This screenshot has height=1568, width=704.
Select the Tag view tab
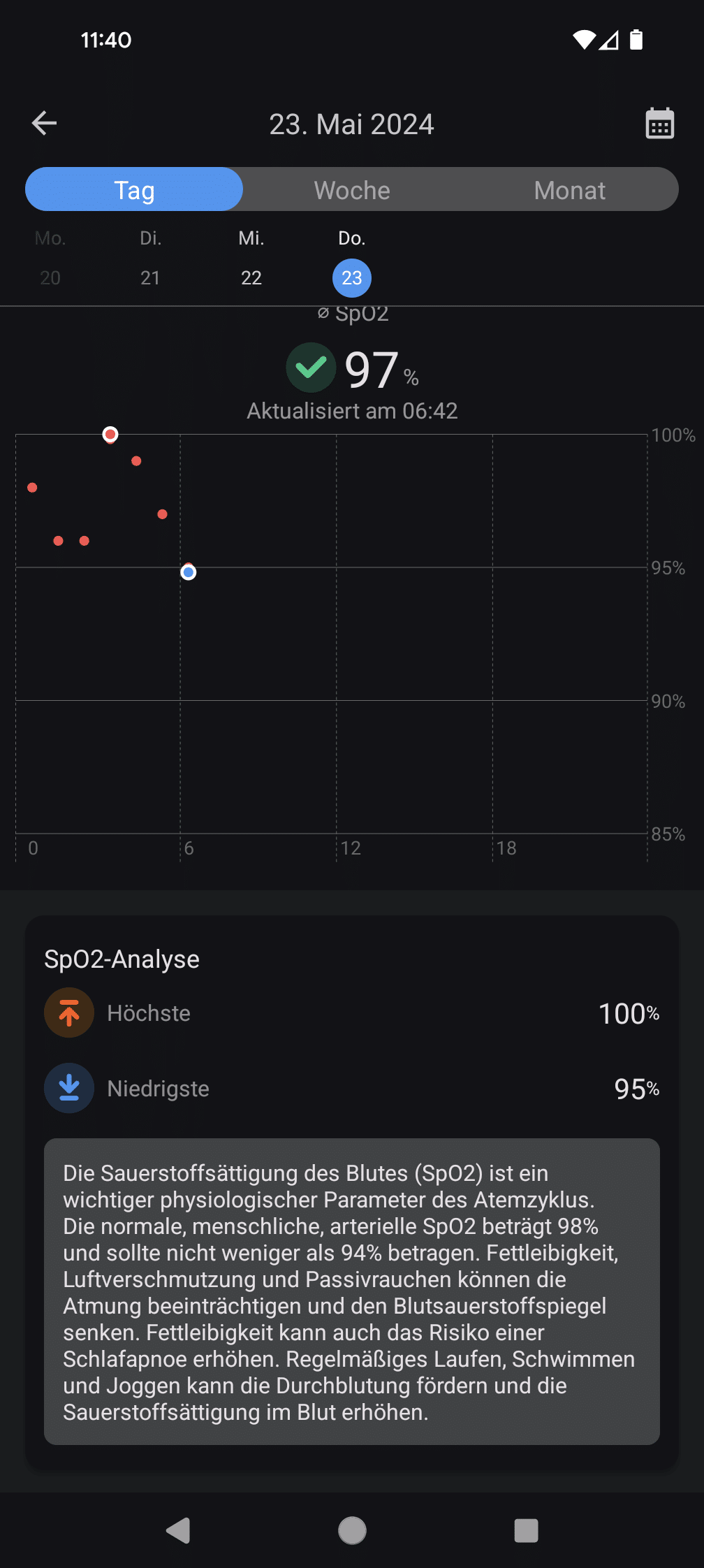pos(134,189)
